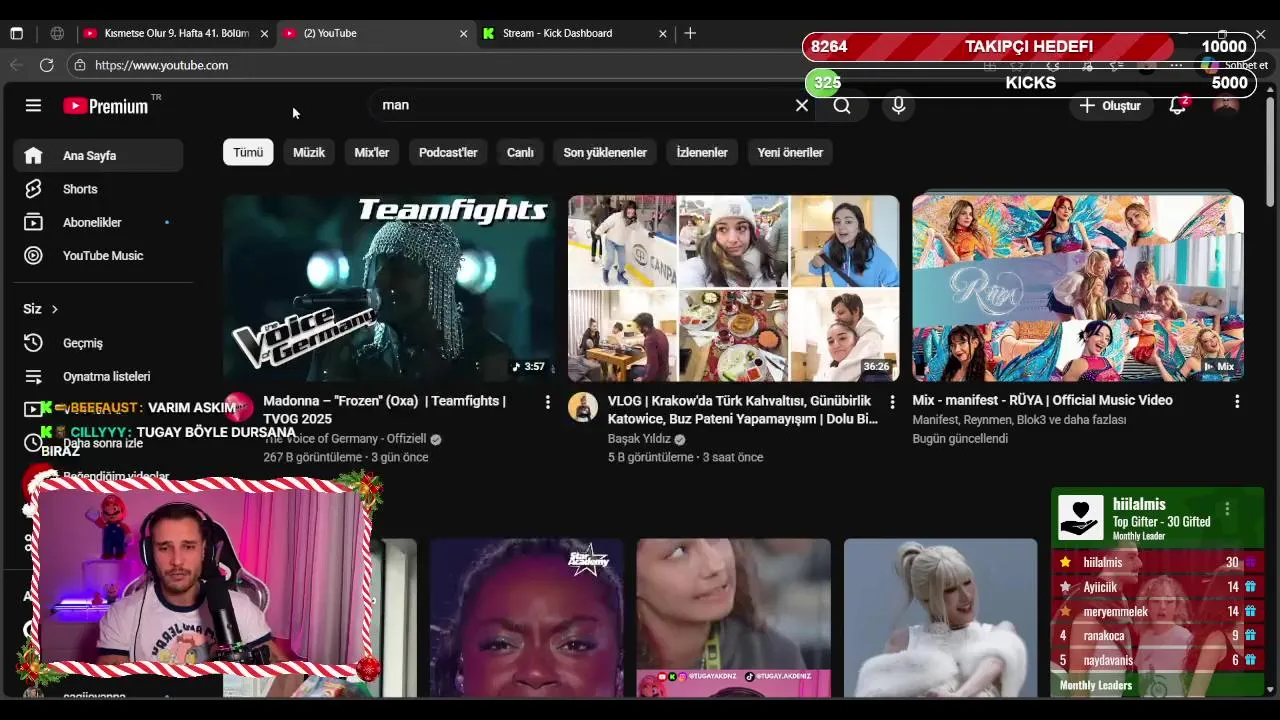Image resolution: width=1280 pixels, height=720 pixels.
Task: Open more options for Krakow VLOG video
Action: pos(892,402)
